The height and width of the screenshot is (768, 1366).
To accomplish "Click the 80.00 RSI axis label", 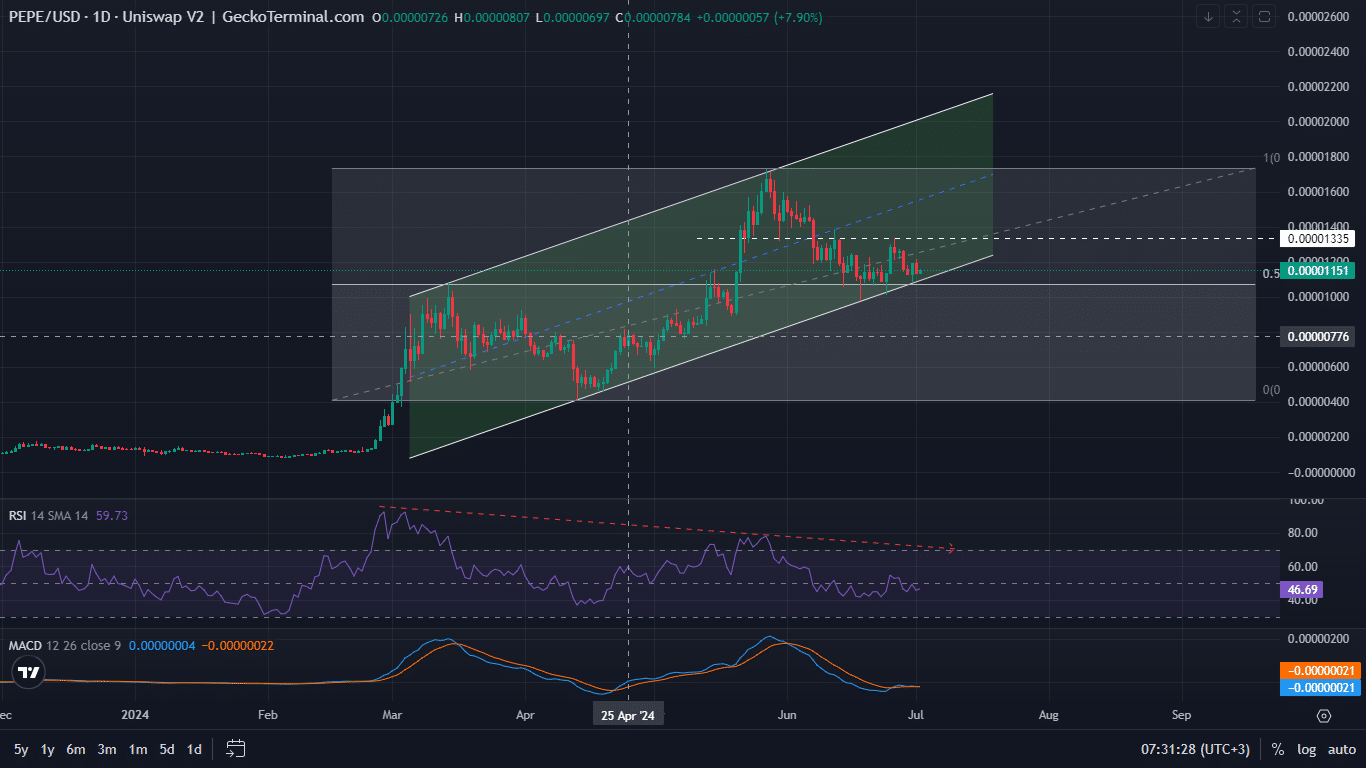I will tap(1300, 533).
